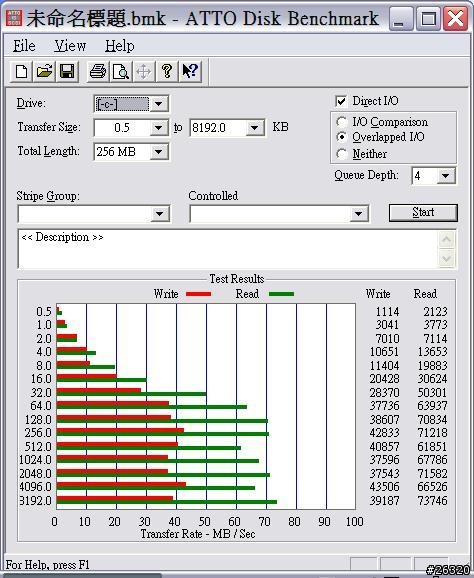
Task: Click the red Write legend swatch
Action: (198, 294)
